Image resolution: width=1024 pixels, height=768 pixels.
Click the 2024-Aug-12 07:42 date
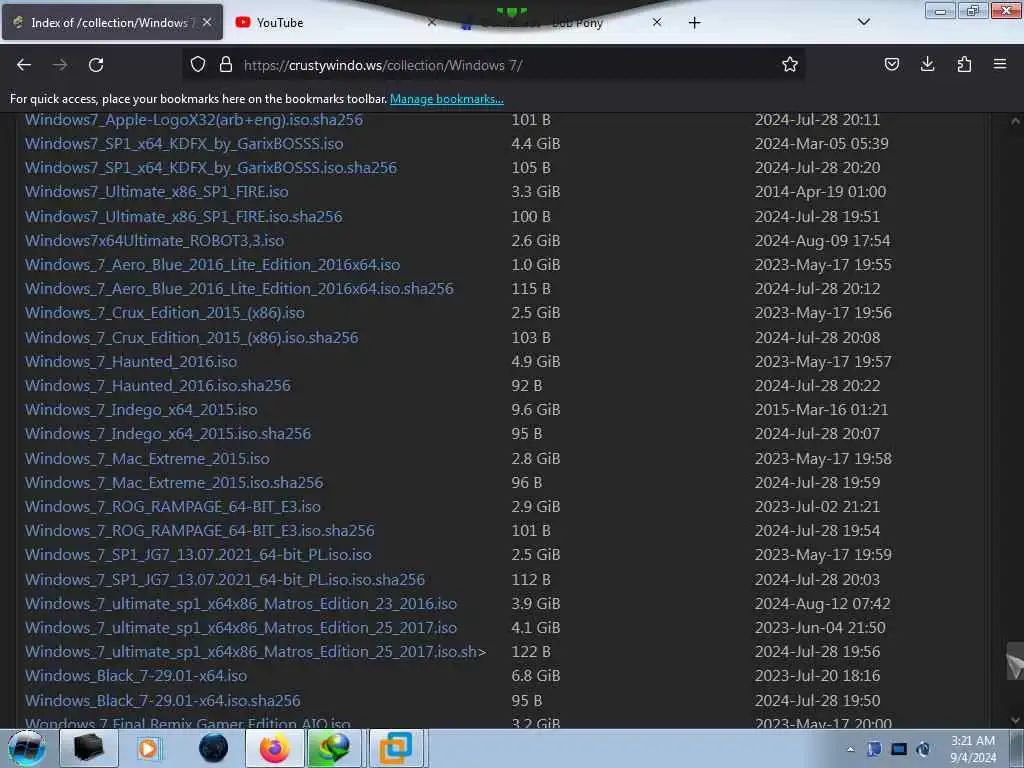coord(822,604)
